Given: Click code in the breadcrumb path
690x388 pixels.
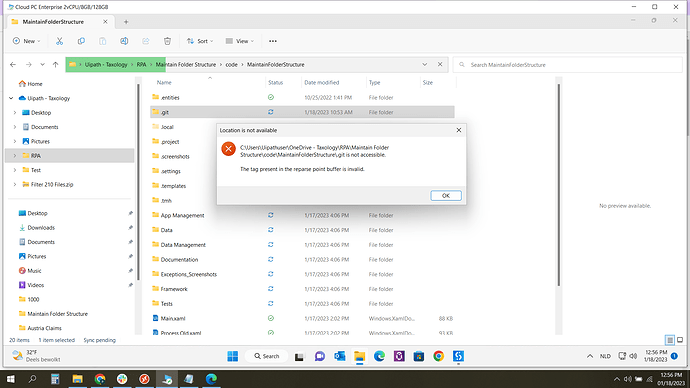Looking at the screenshot, I should (231, 65).
